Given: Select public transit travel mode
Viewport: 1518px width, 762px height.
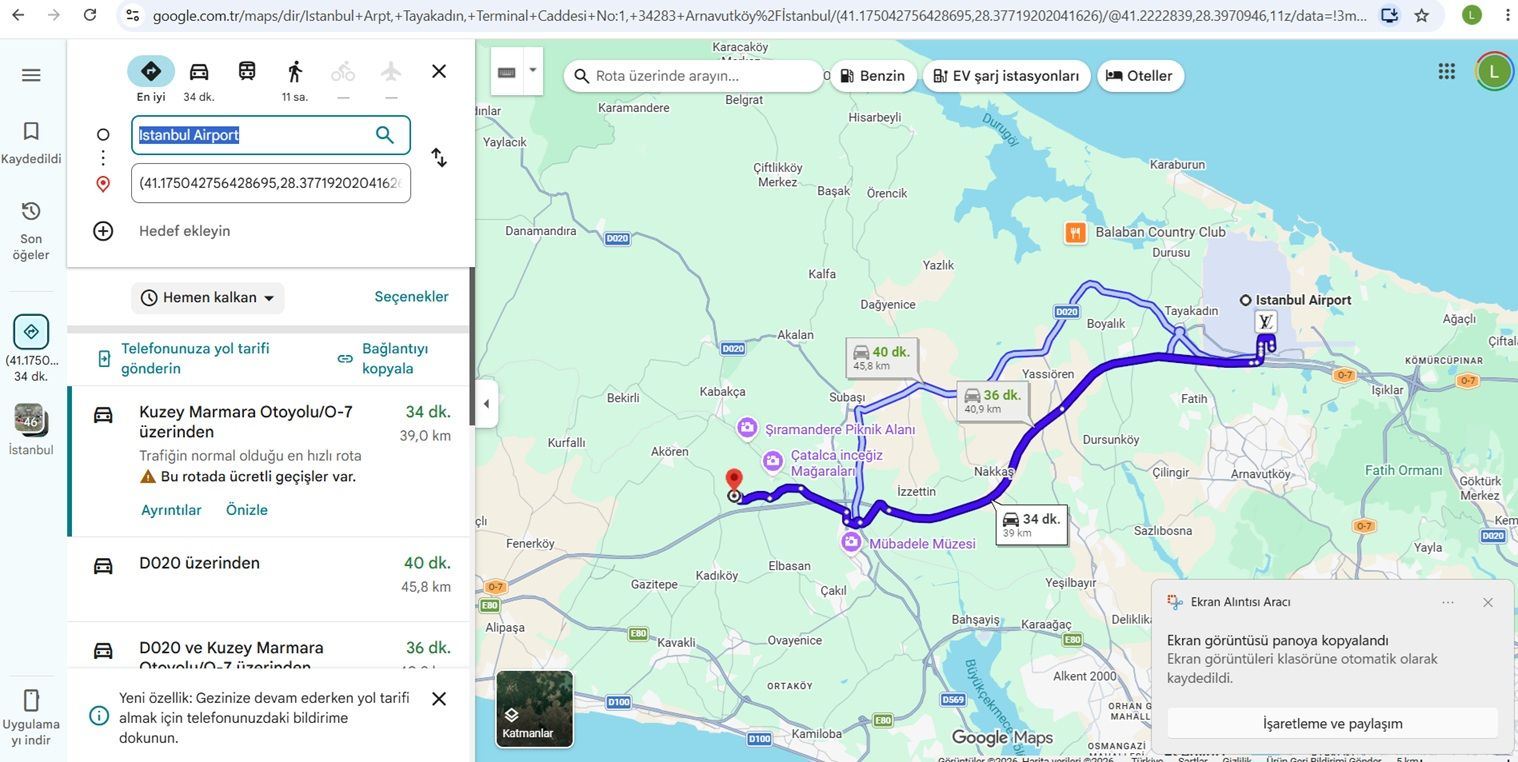Looking at the screenshot, I should point(247,72).
